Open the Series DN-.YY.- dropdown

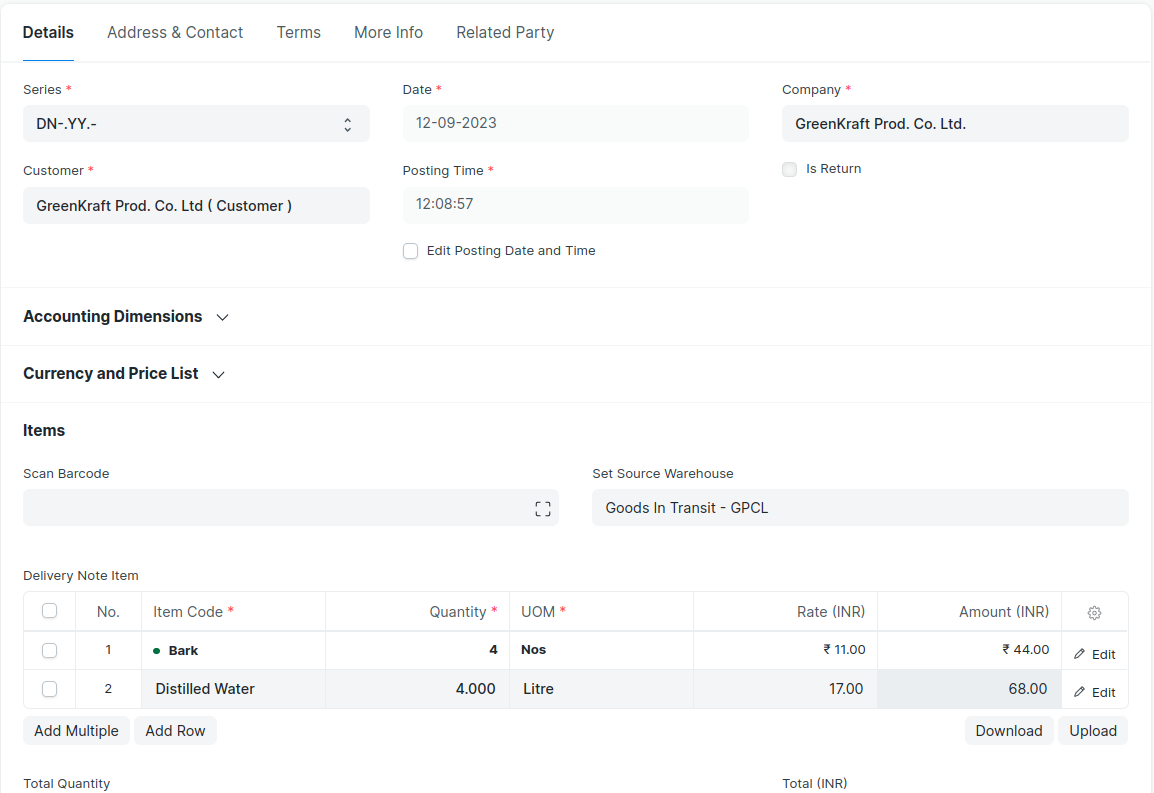[x=196, y=124]
